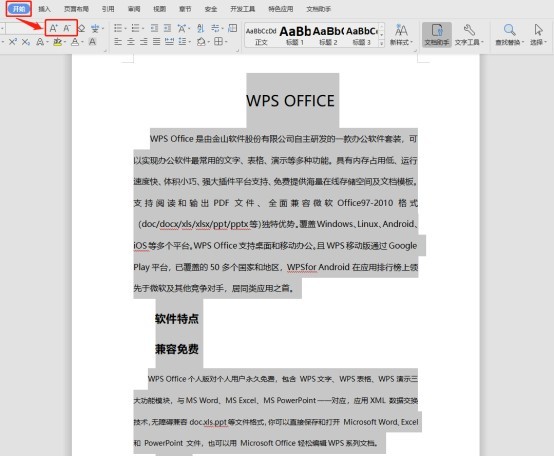Expand the numbering dropdown arrow
Screen dimensions: 554x456
[x=143, y=28]
